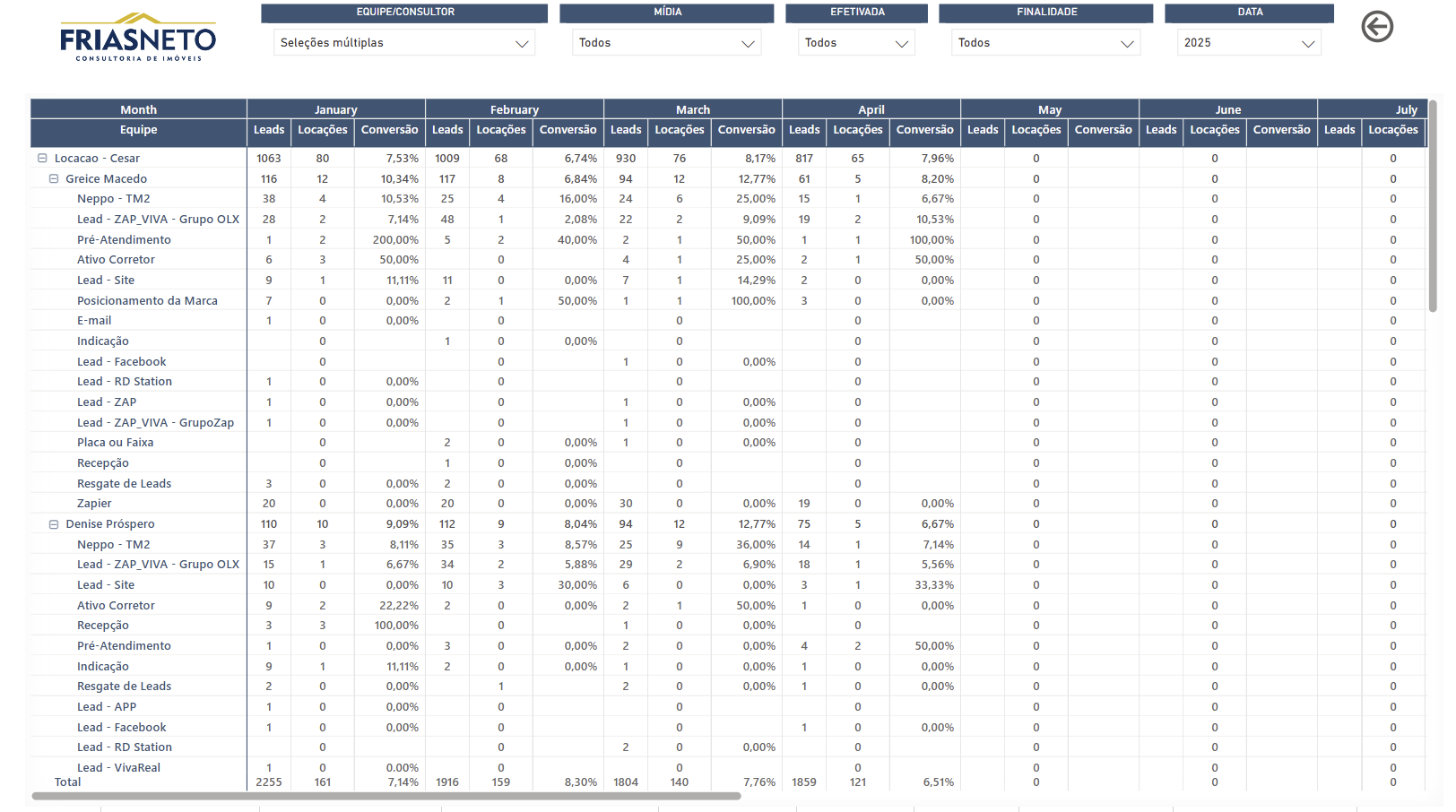Open the Efetivada filter dropdown
The height and width of the screenshot is (812, 1456).
click(856, 43)
